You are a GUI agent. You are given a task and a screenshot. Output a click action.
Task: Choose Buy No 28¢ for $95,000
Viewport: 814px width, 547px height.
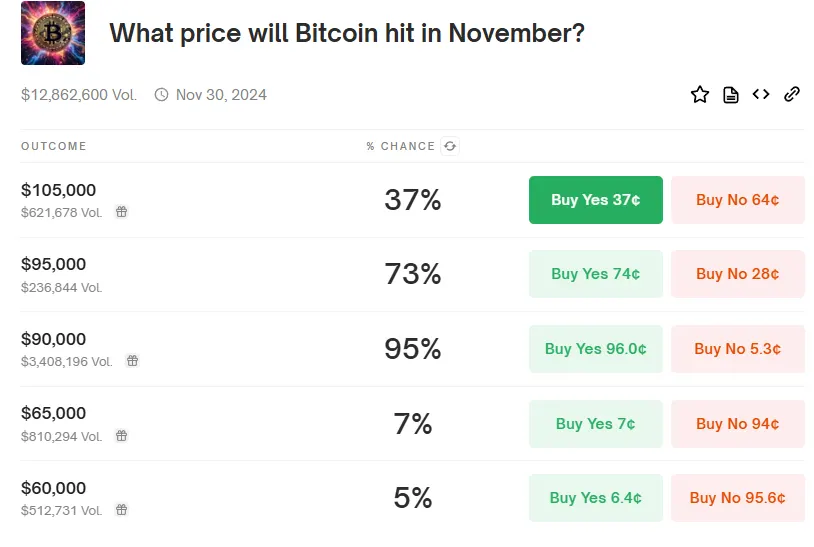[x=737, y=274]
